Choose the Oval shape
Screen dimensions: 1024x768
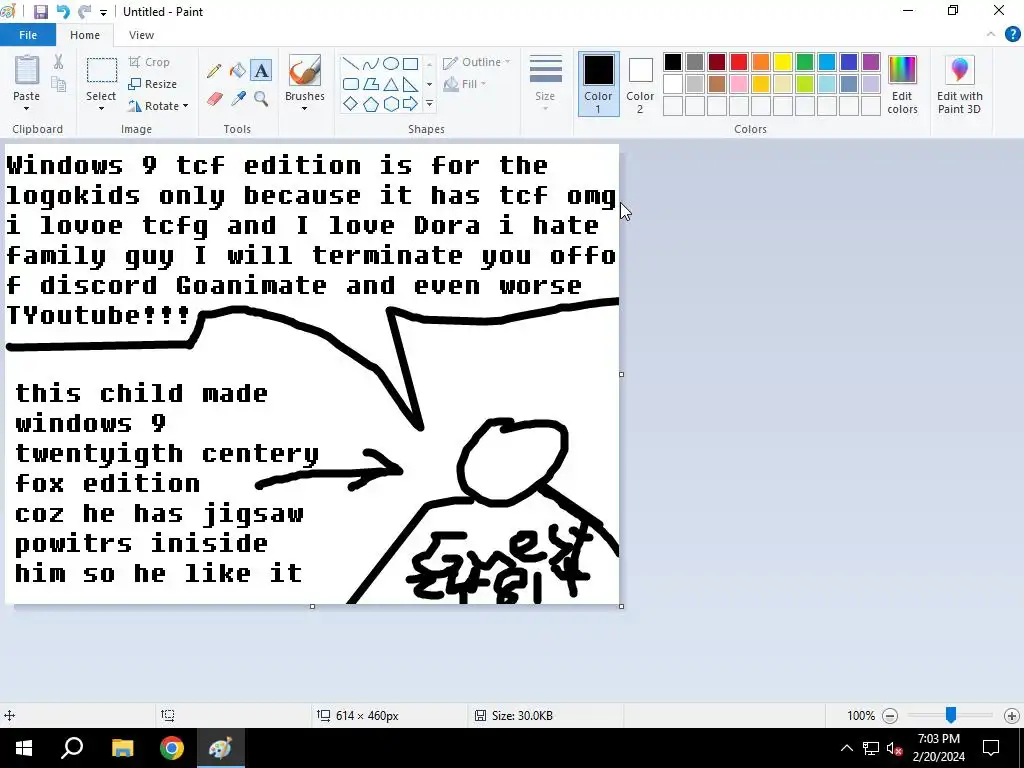tap(391, 63)
